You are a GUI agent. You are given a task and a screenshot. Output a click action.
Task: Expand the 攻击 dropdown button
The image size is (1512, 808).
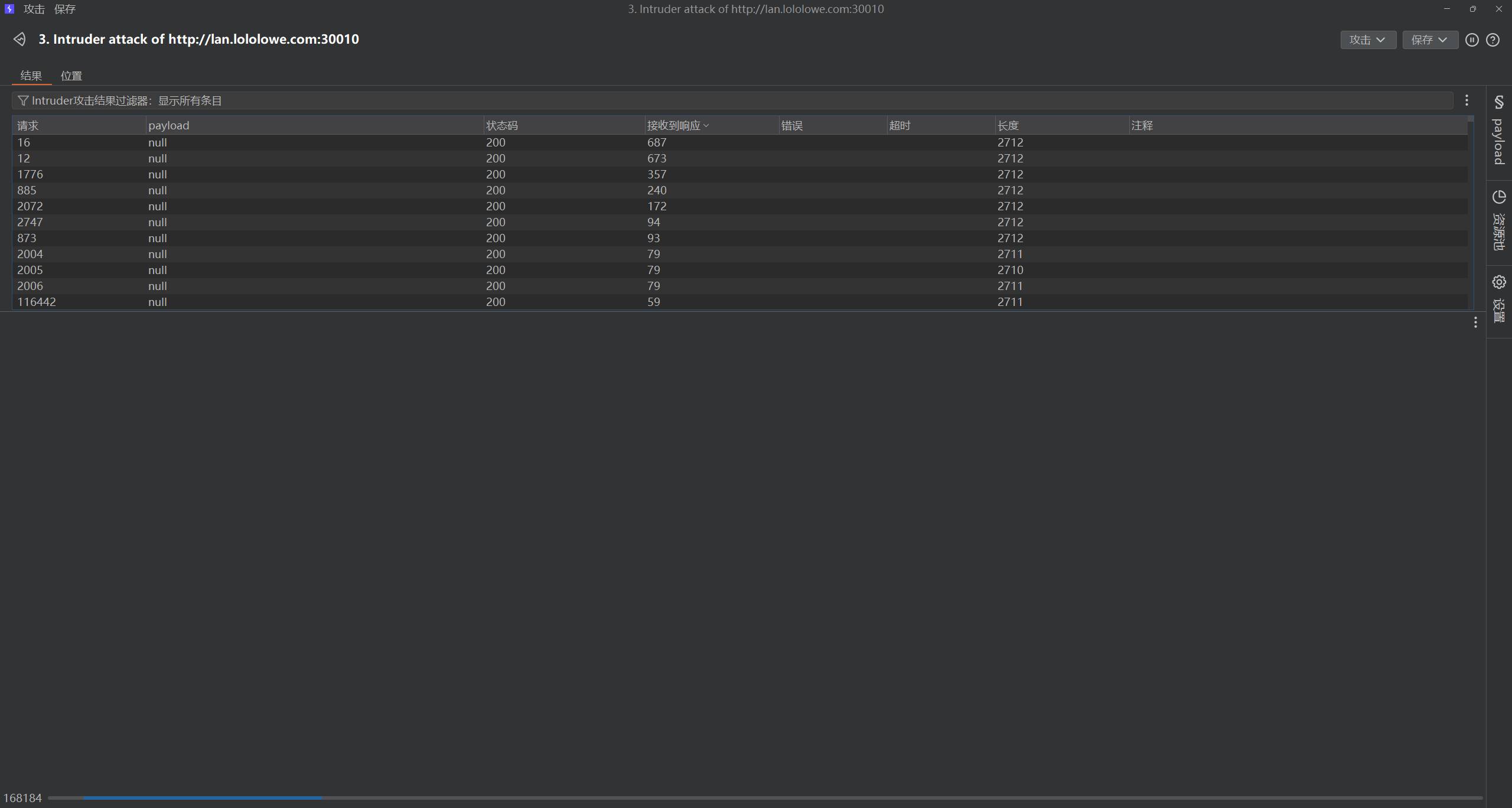click(1368, 40)
